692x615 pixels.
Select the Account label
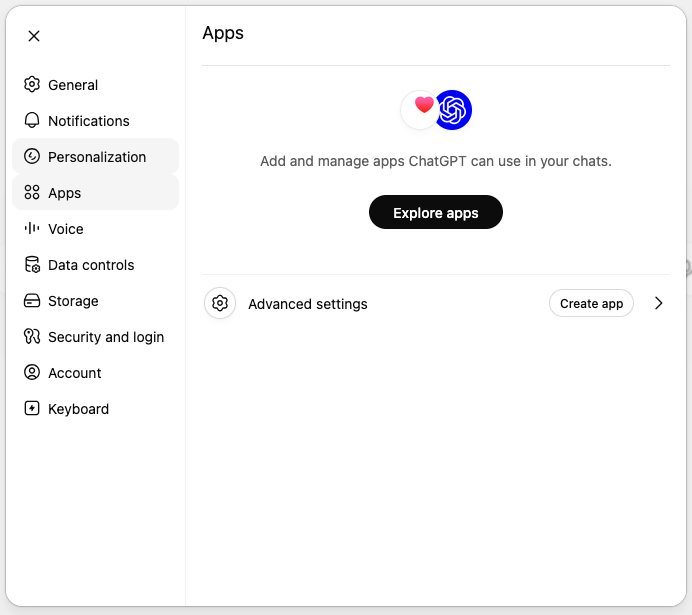75,373
